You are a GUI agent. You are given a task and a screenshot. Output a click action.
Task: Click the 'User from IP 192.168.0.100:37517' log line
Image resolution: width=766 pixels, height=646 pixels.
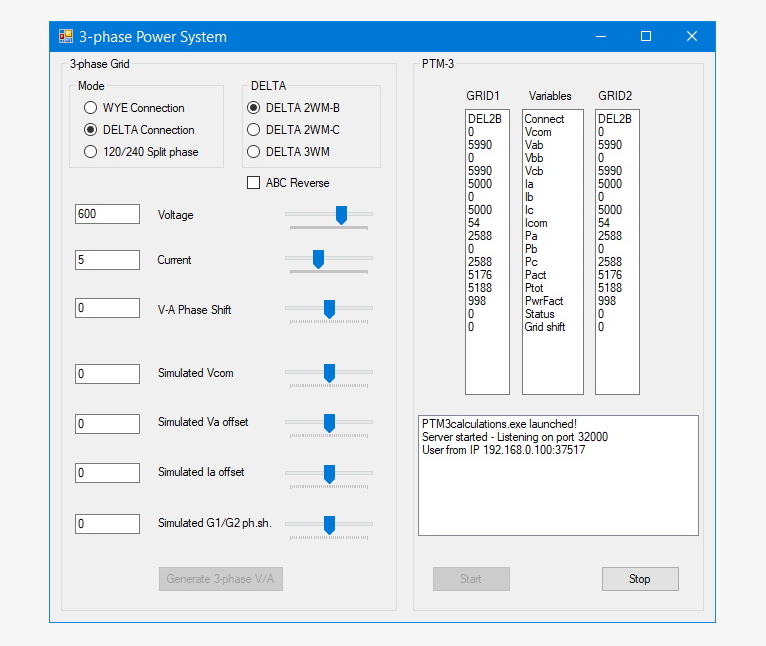click(503, 450)
